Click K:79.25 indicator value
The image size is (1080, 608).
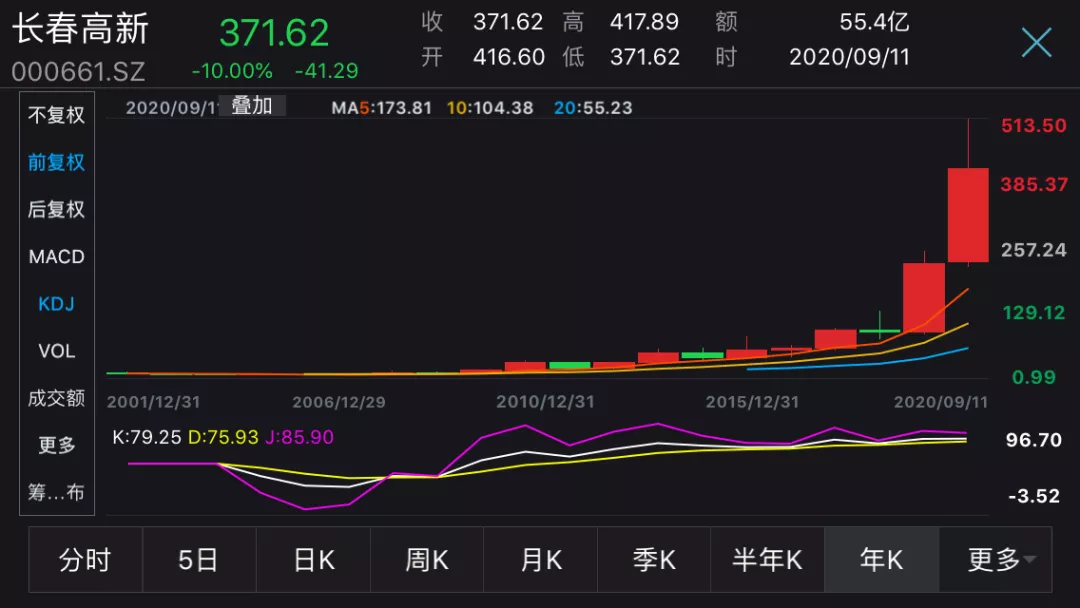pyautogui.click(x=147, y=437)
